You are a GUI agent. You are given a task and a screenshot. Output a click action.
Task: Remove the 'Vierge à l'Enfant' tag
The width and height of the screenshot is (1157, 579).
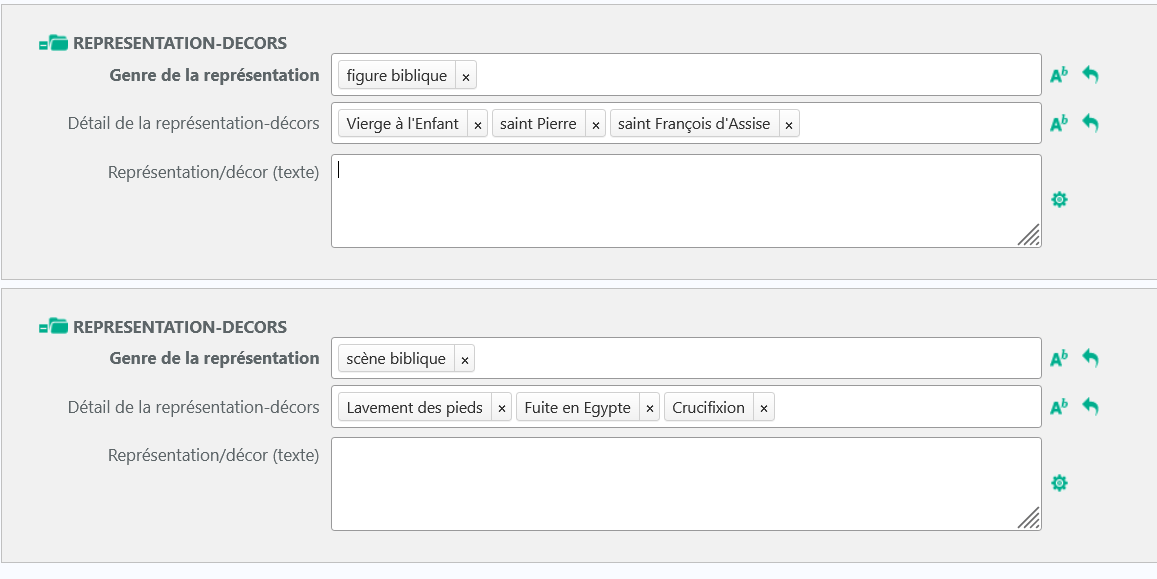coord(477,125)
